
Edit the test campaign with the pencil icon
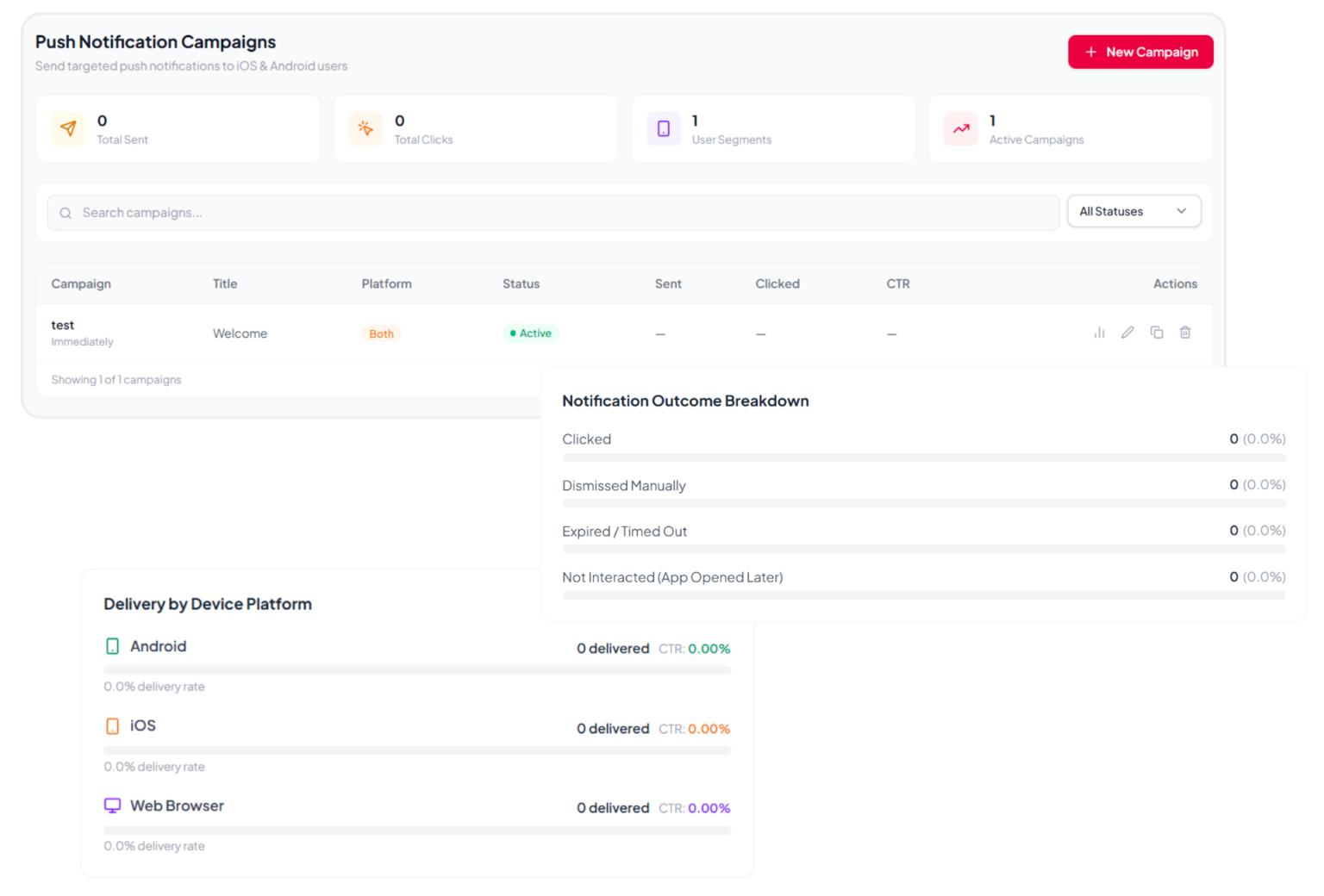point(1127,333)
